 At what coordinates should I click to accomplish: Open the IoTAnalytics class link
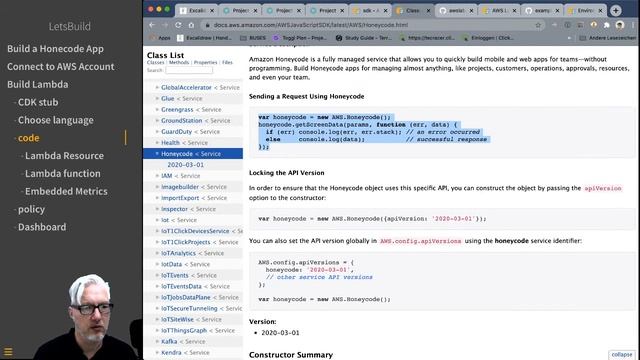(178, 253)
